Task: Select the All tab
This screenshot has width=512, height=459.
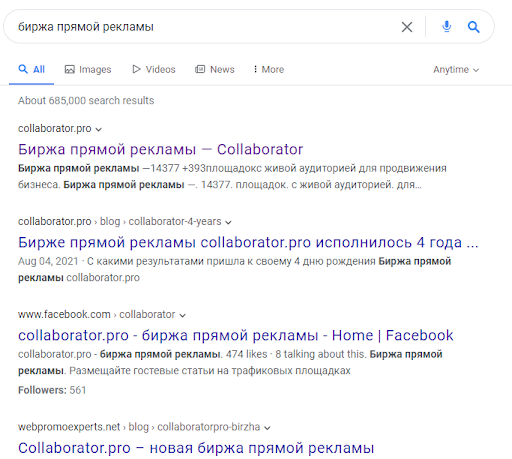Action: click(x=31, y=69)
